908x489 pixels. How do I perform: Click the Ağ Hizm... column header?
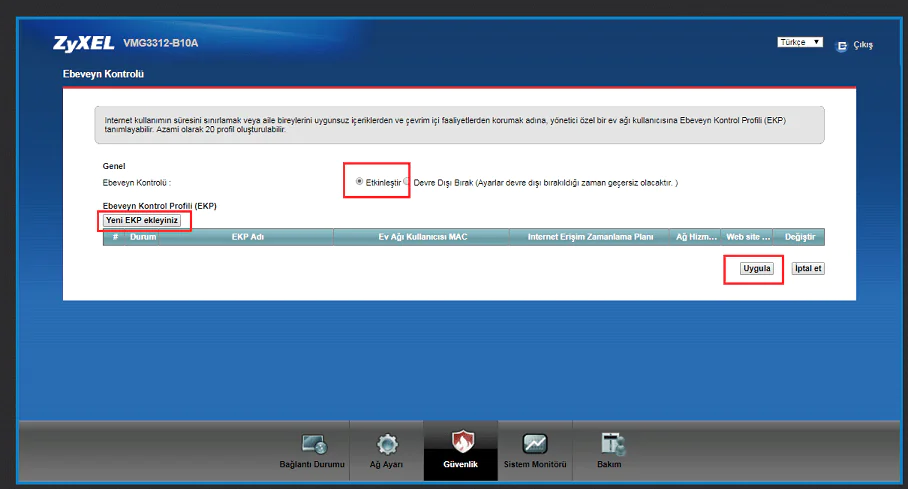pos(696,237)
